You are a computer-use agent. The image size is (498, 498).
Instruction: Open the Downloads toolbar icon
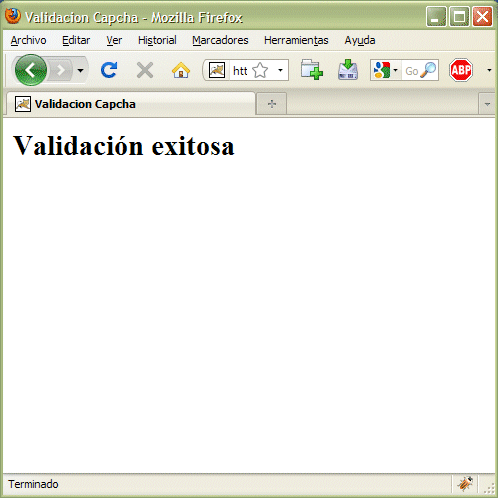[348, 69]
